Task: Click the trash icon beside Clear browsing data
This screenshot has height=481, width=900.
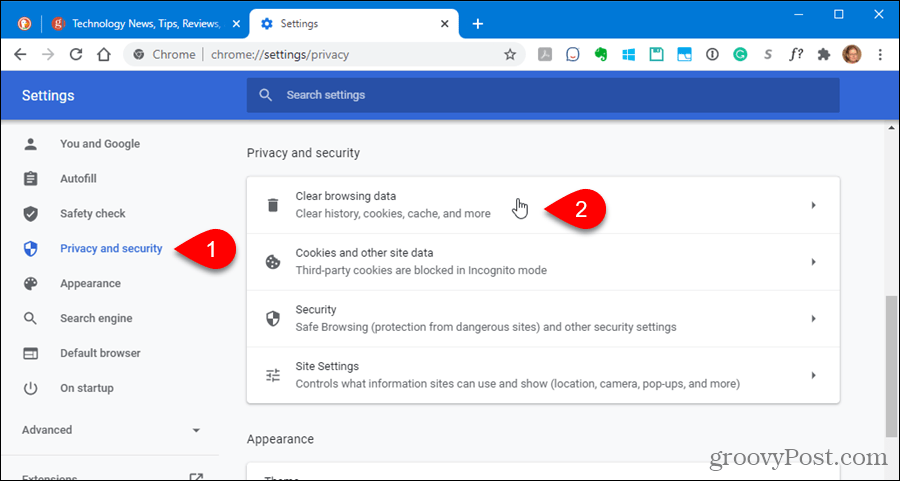Action: coord(273,205)
